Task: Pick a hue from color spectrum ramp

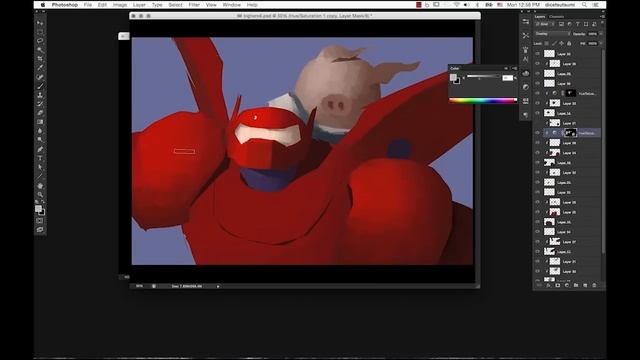Action: coord(483,100)
